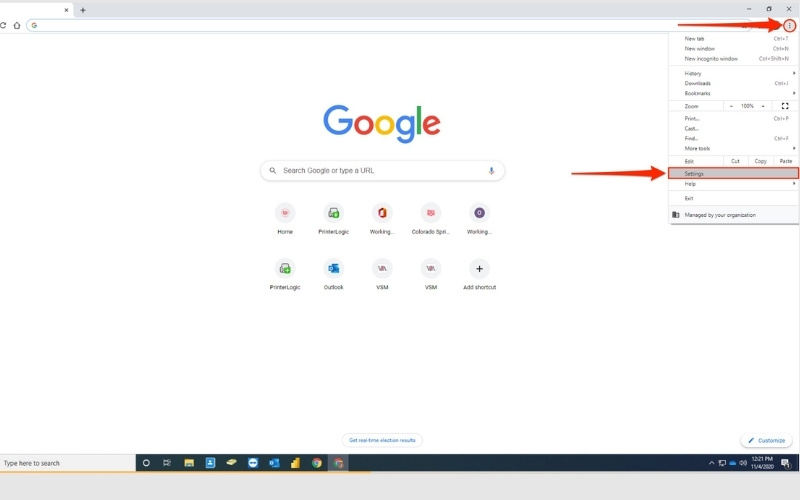Open PrinterLogic shortcut in the Outlook row

click(285, 274)
